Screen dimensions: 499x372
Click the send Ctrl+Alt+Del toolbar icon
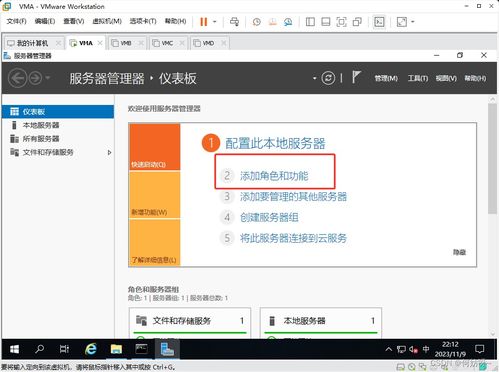[x=234, y=22]
